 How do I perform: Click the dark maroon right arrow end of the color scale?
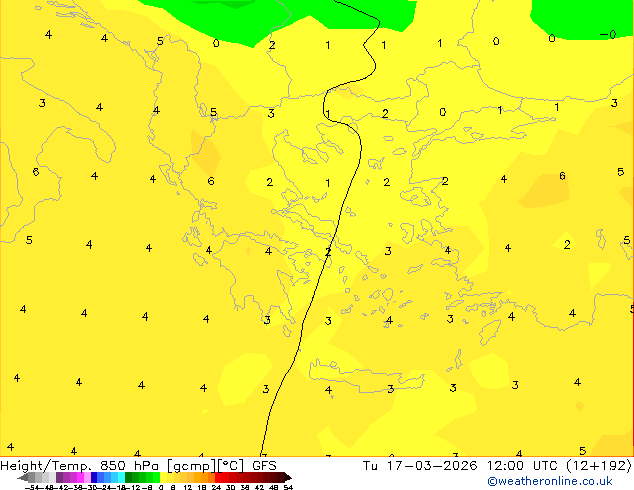287,478
